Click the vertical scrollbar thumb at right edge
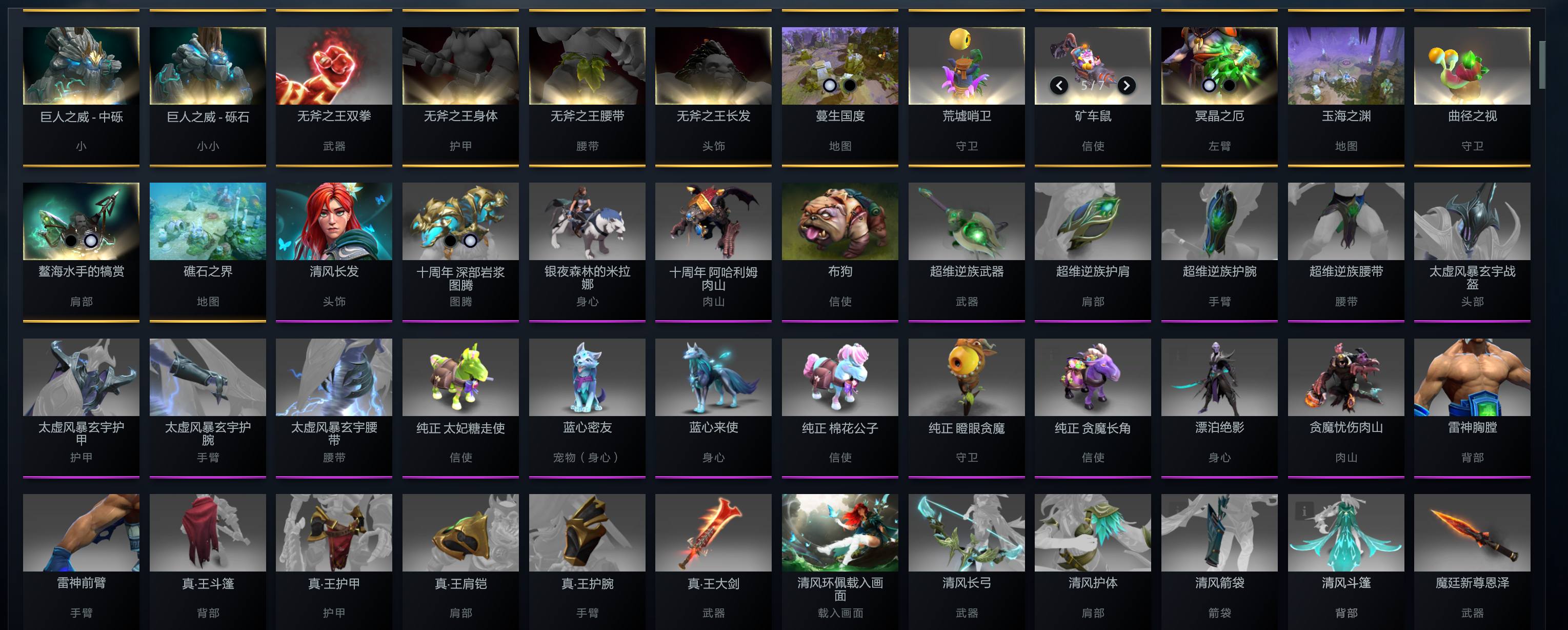The width and height of the screenshot is (1568, 630). coord(1542,65)
